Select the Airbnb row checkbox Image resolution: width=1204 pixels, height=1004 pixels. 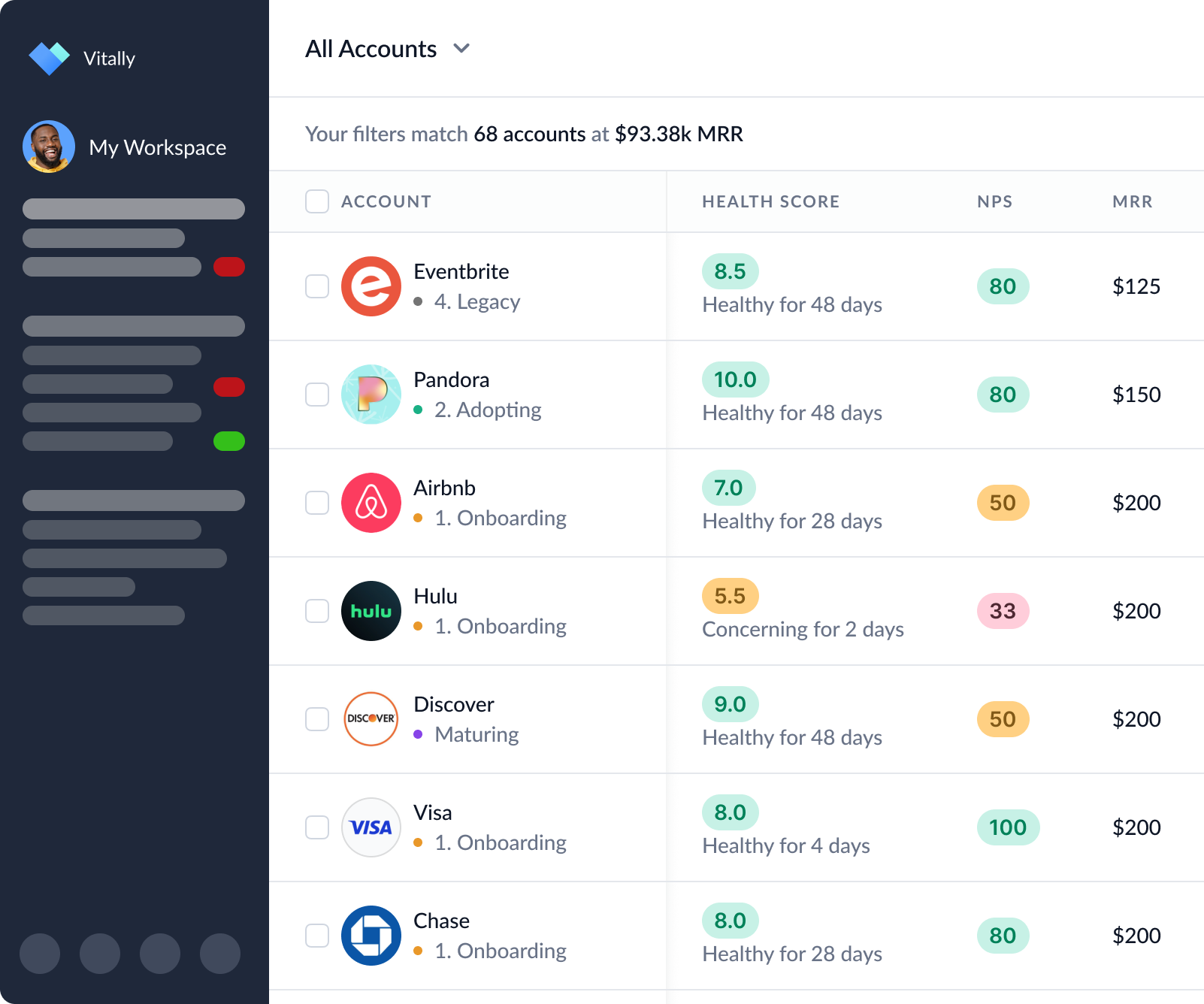pos(317,503)
